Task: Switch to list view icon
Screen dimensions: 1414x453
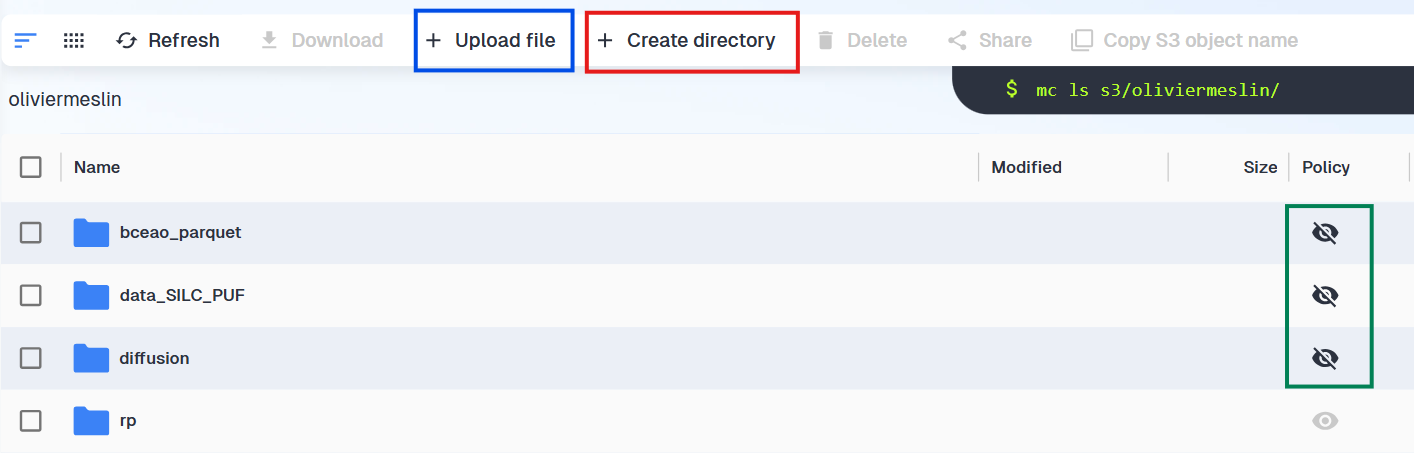Action: (x=25, y=41)
